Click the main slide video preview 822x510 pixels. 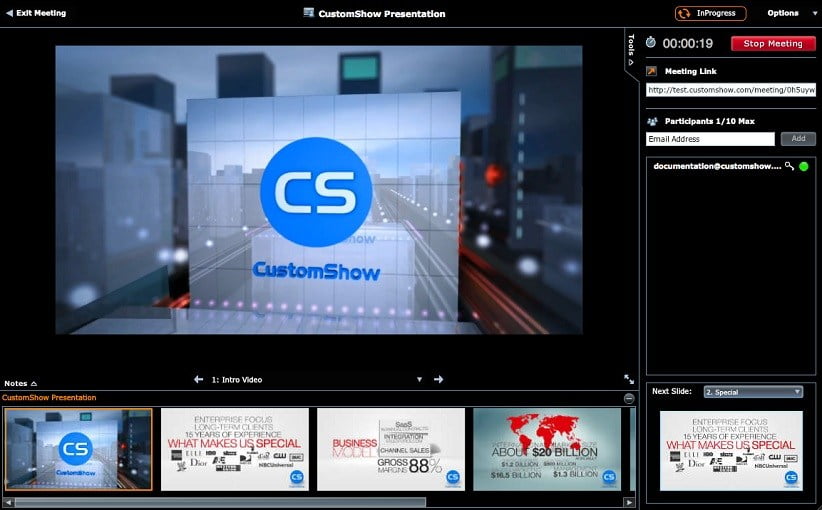coord(319,190)
